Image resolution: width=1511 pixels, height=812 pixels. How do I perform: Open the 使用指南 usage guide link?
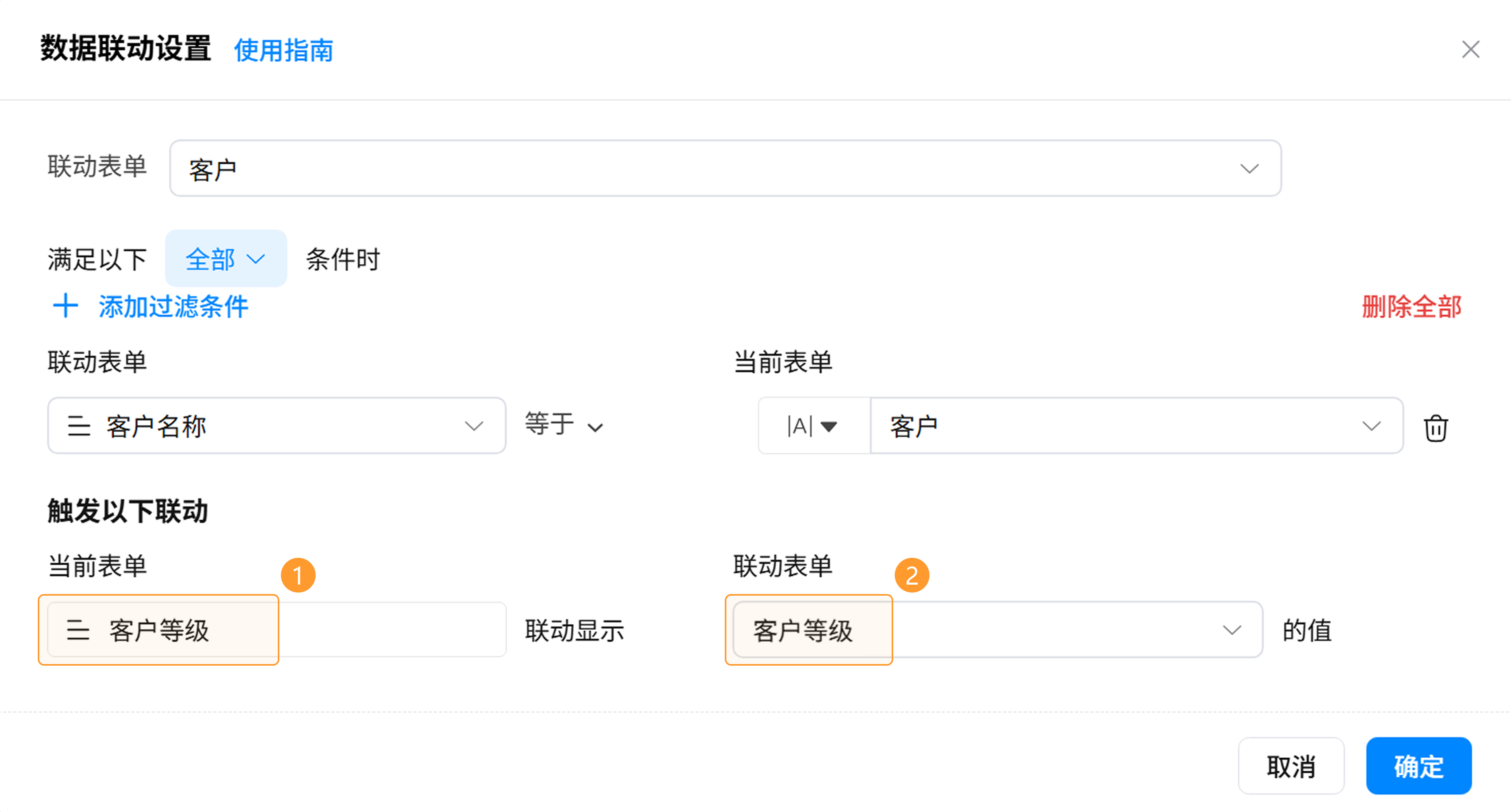point(283,50)
